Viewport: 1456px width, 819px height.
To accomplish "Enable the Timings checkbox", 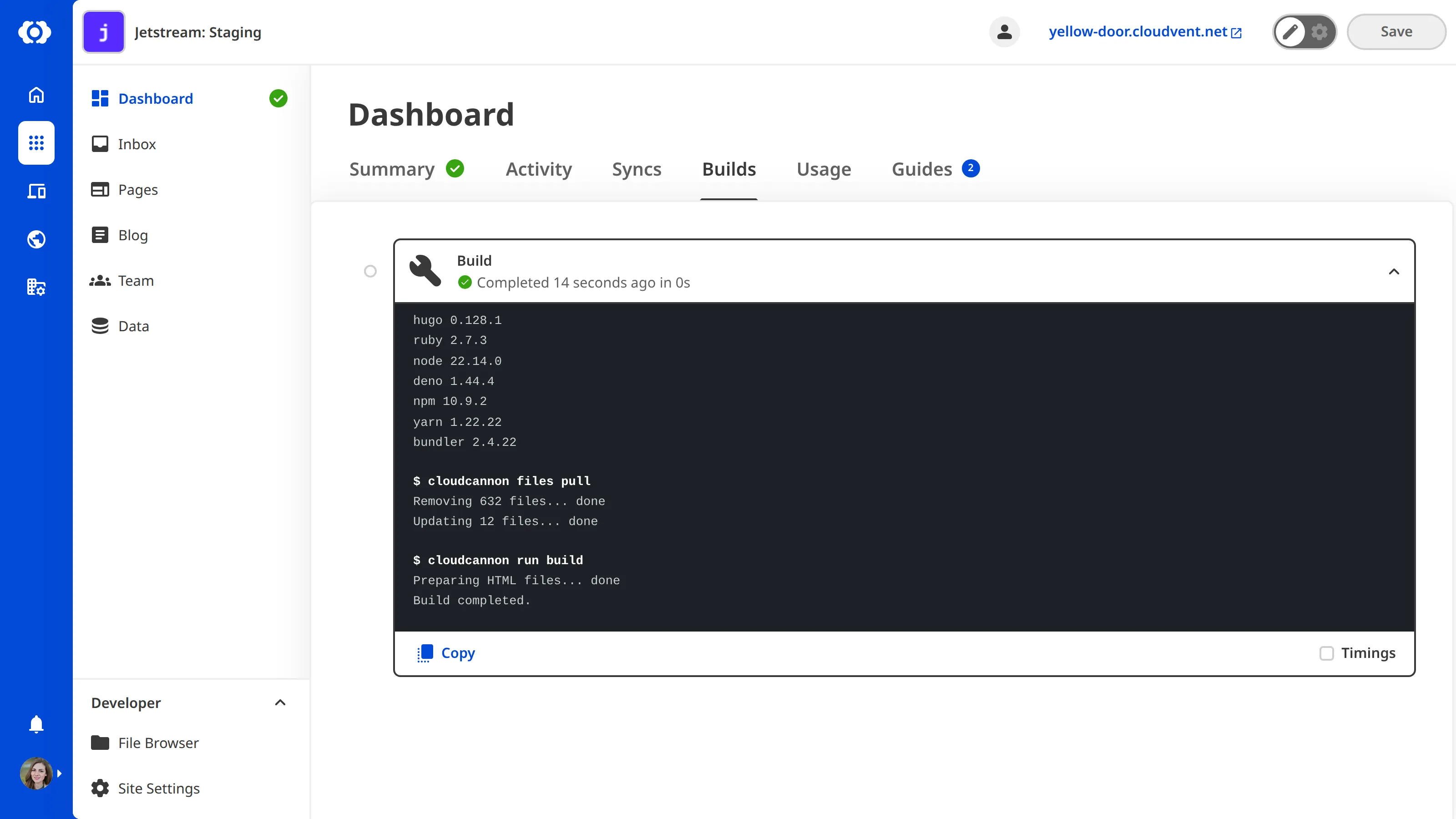I will tap(1328, 653).
